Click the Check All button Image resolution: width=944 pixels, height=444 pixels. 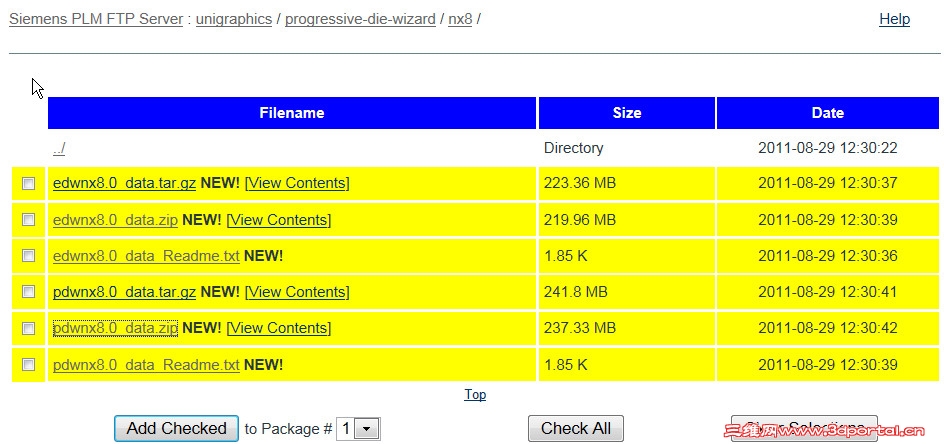tap(575, 428)
